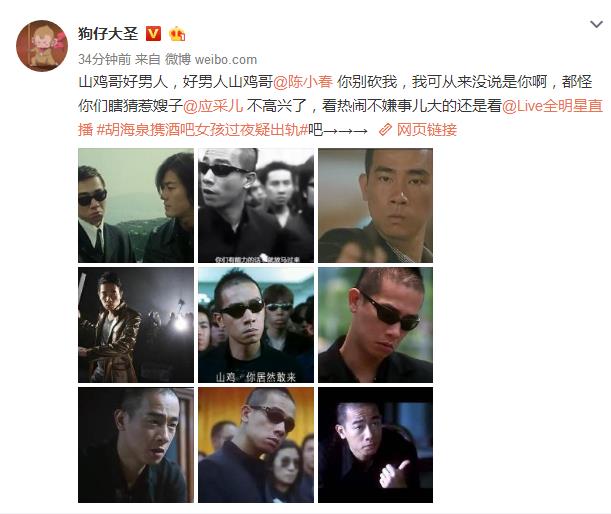Open the post options chevron dropdown
Image resolution: width=611 pixels, height=514 pixels.
coord(596,25)
